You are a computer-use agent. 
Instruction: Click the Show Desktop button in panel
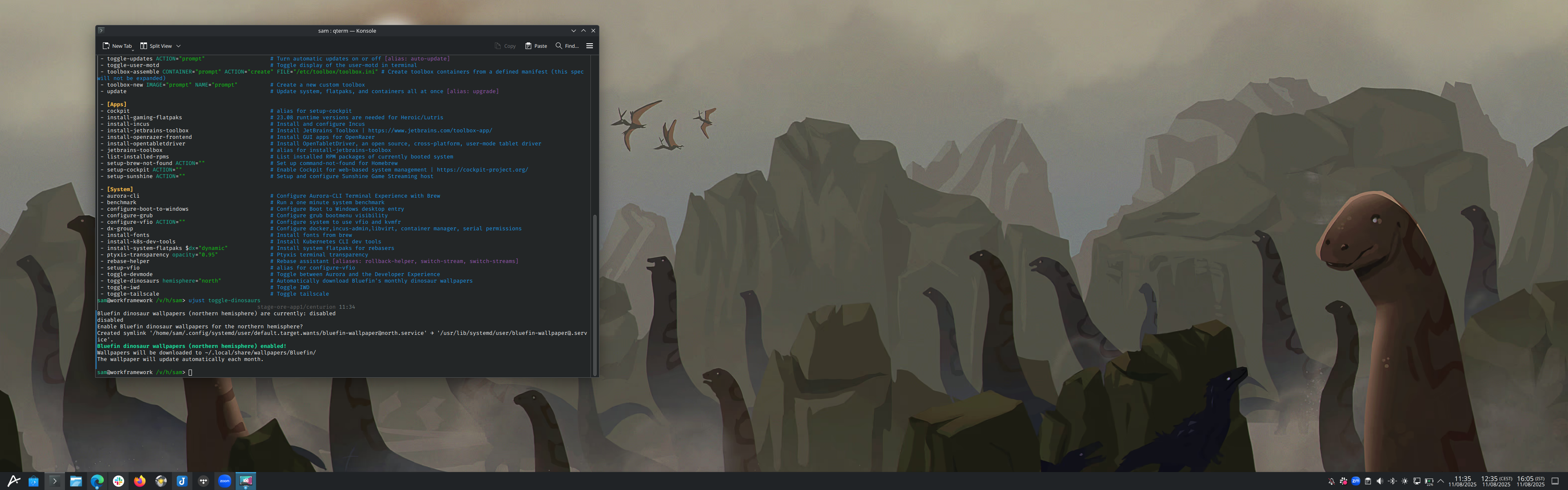tap(1555, 481)
